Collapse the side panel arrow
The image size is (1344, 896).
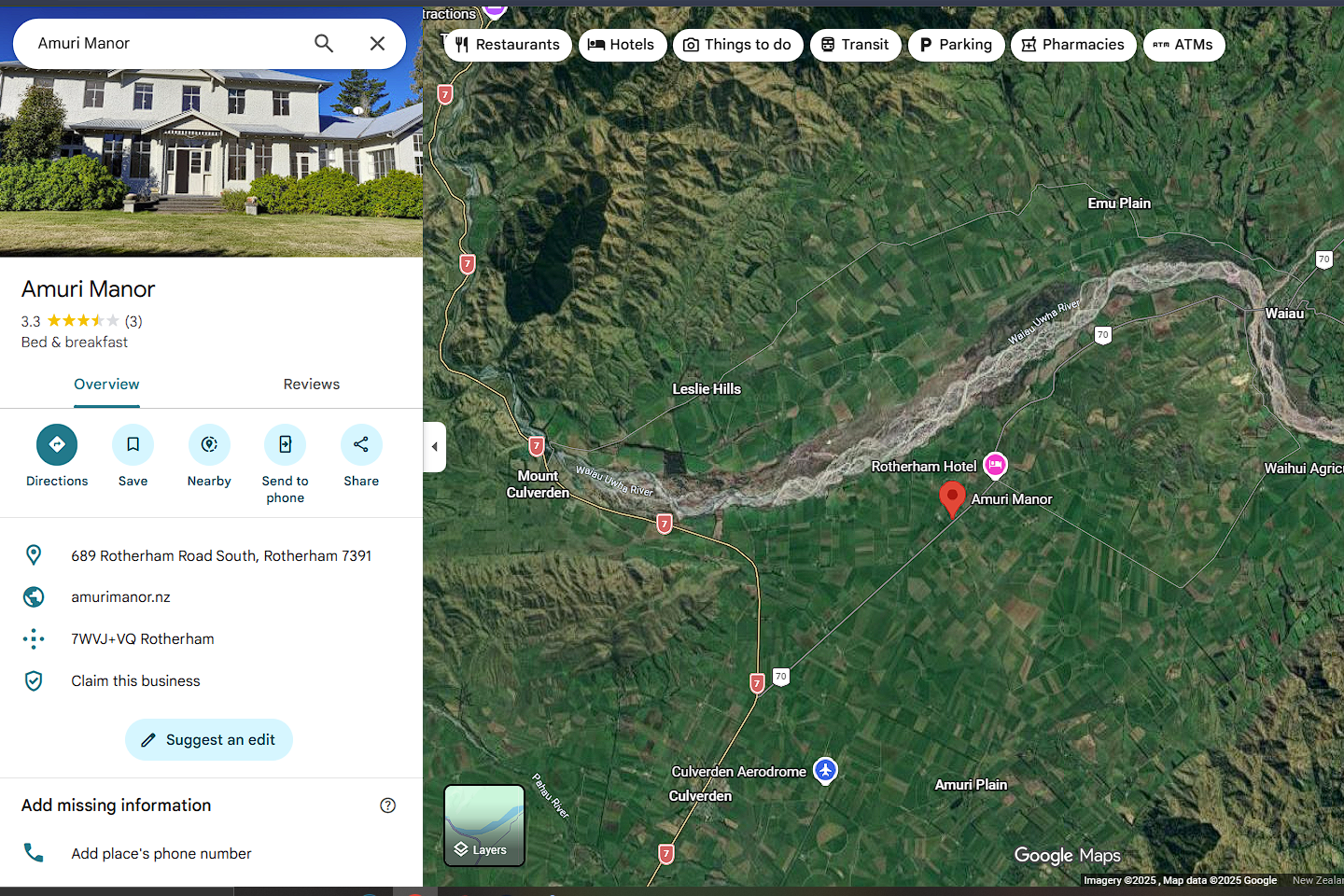click(434, 447)
